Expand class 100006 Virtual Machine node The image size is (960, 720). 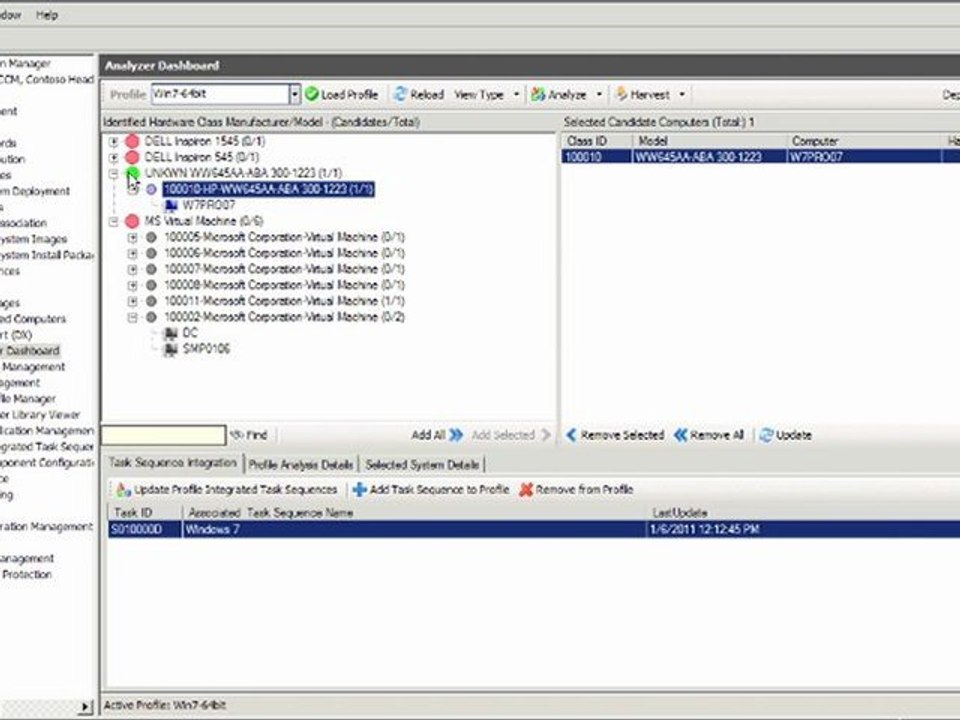click(x=132, y=253)
